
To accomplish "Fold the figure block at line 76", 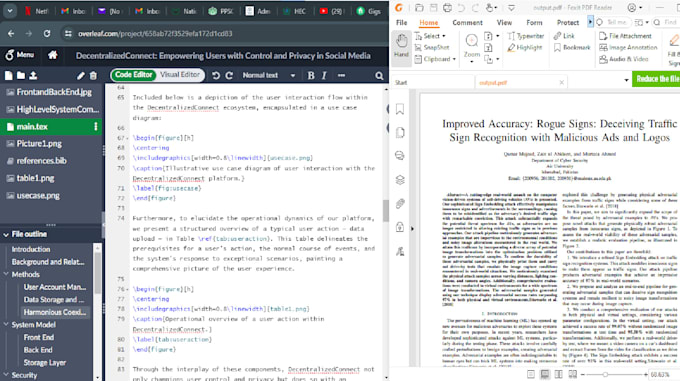I will coord(128,289).
